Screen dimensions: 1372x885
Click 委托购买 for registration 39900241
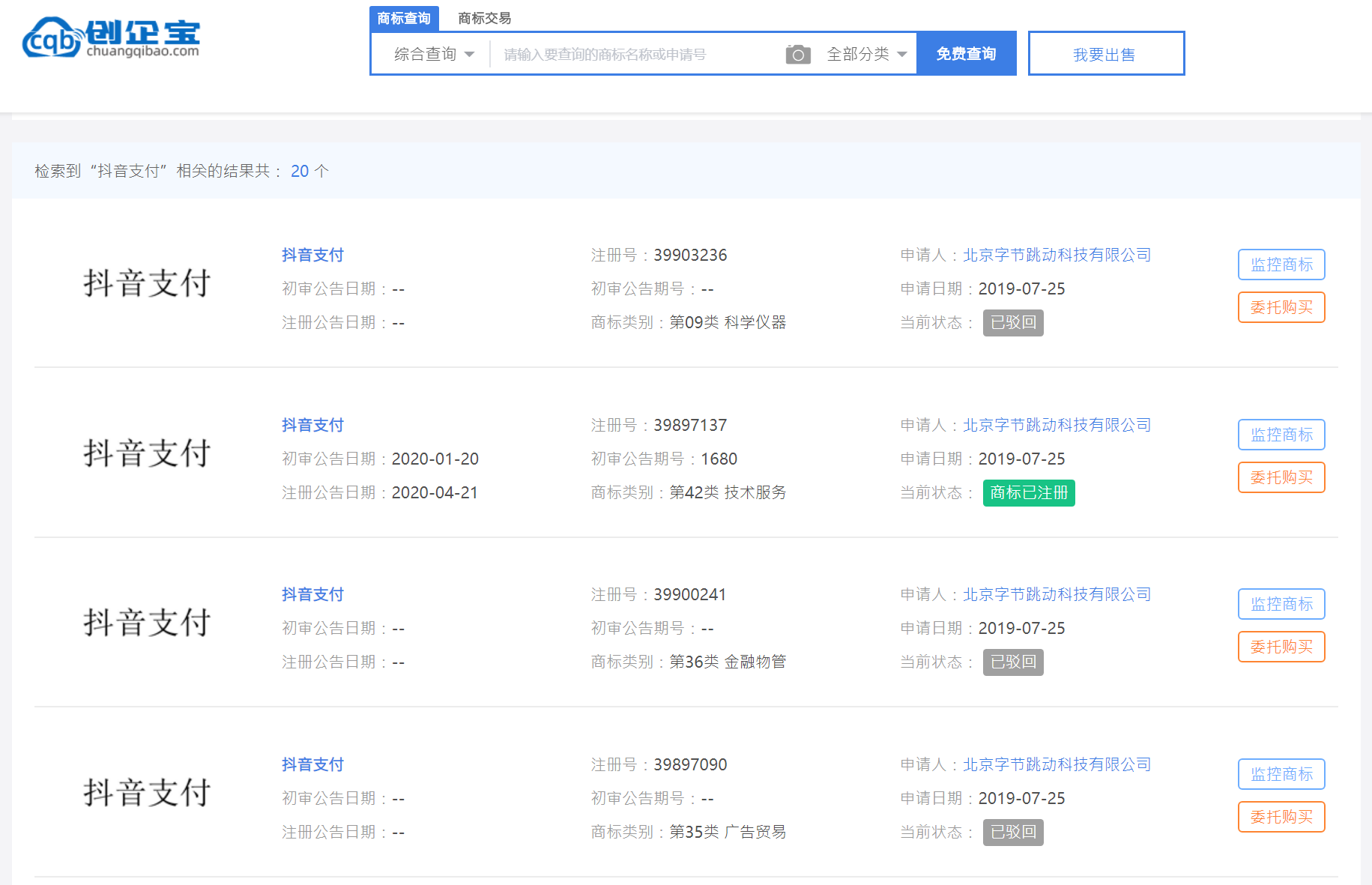coord(1281,647)
